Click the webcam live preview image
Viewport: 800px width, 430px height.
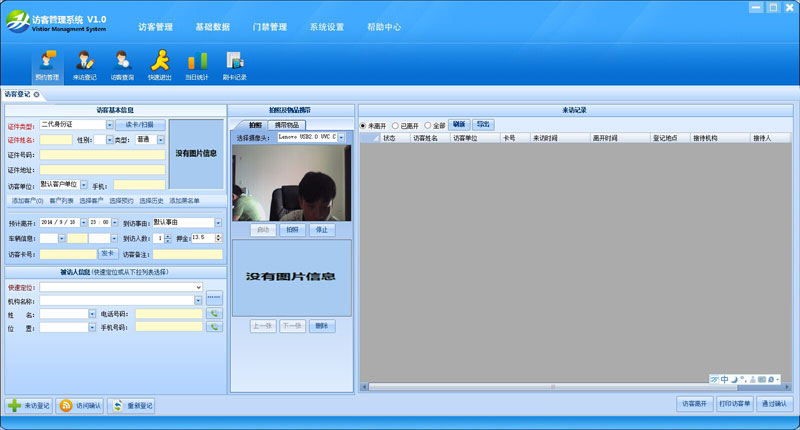292,183
